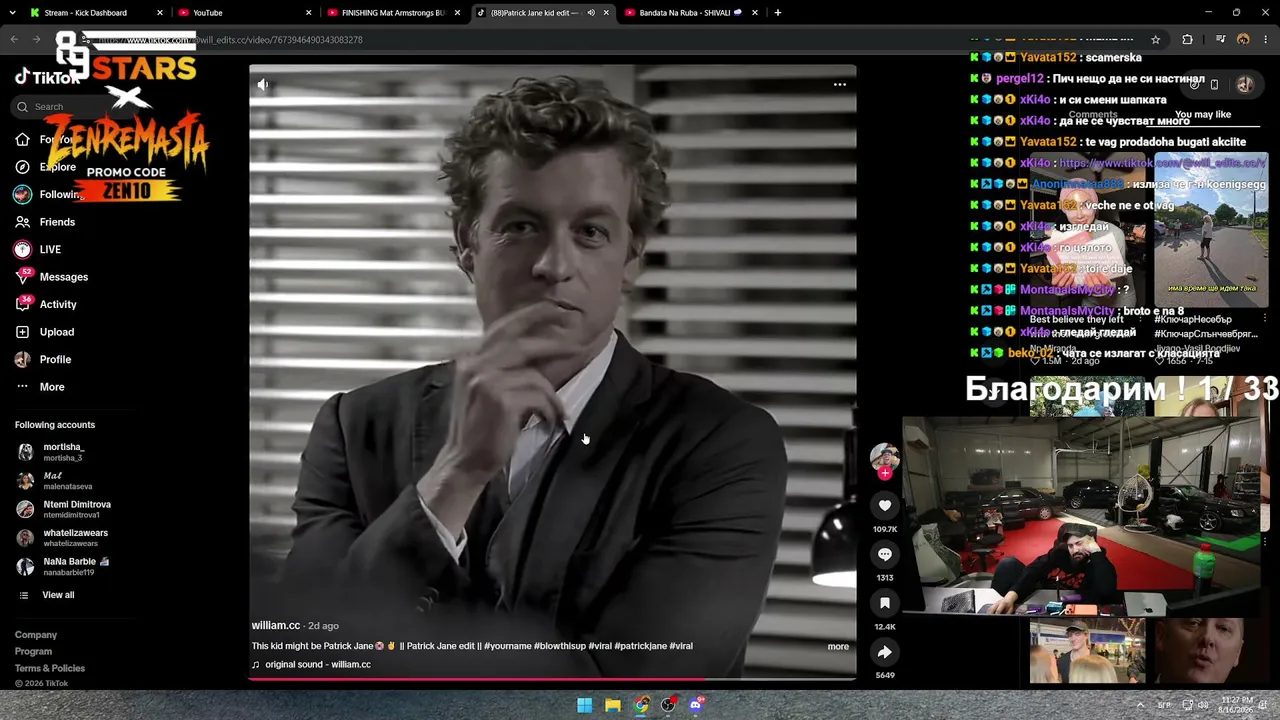Go to Following feed in the sidebar
The image size is (1280, 720).
[61, 194]
